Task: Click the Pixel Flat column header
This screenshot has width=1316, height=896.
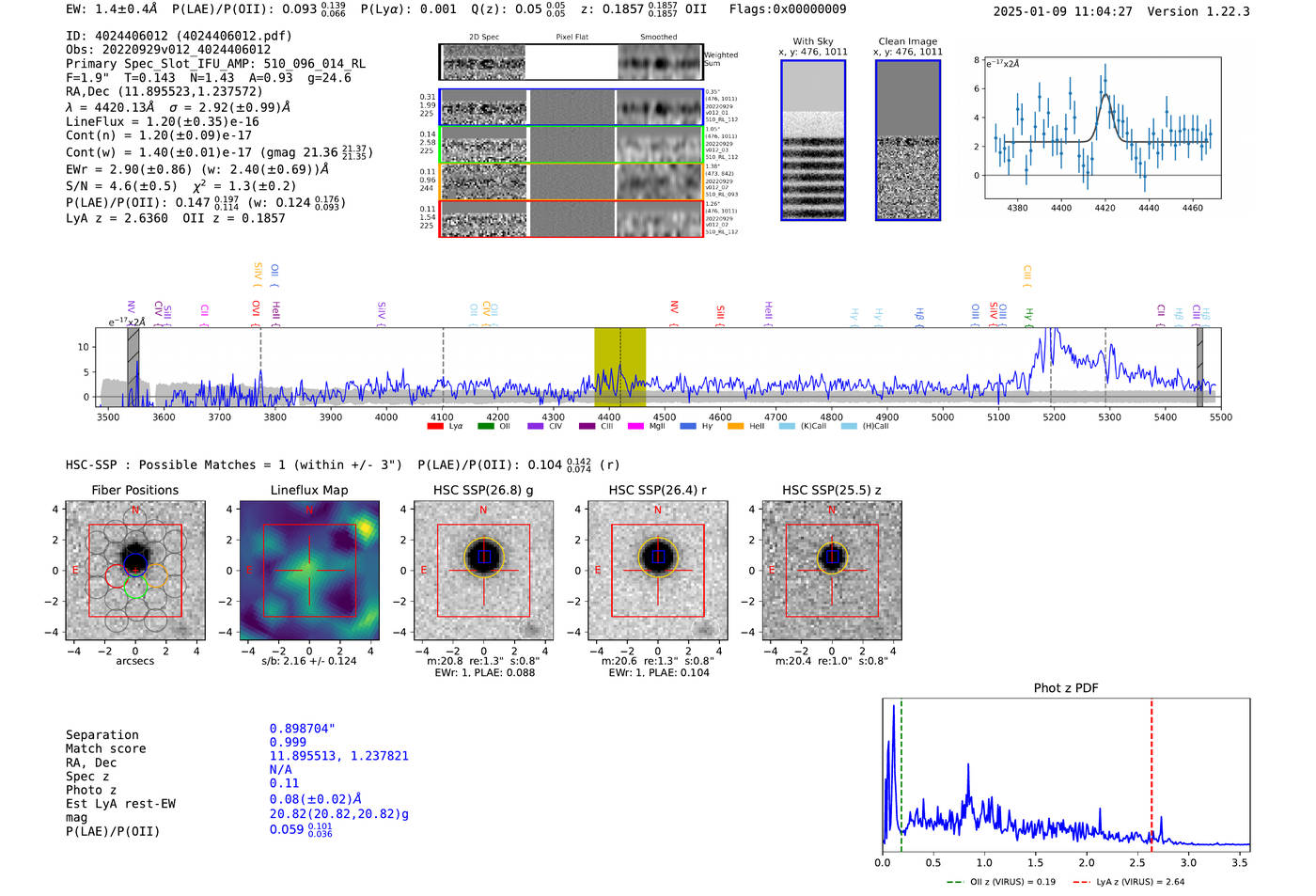Action: (572, 38)
